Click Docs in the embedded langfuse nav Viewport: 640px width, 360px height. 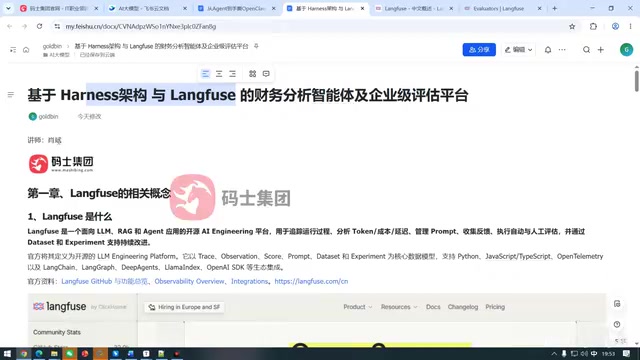pyautogui.click(x=433, y=307)
